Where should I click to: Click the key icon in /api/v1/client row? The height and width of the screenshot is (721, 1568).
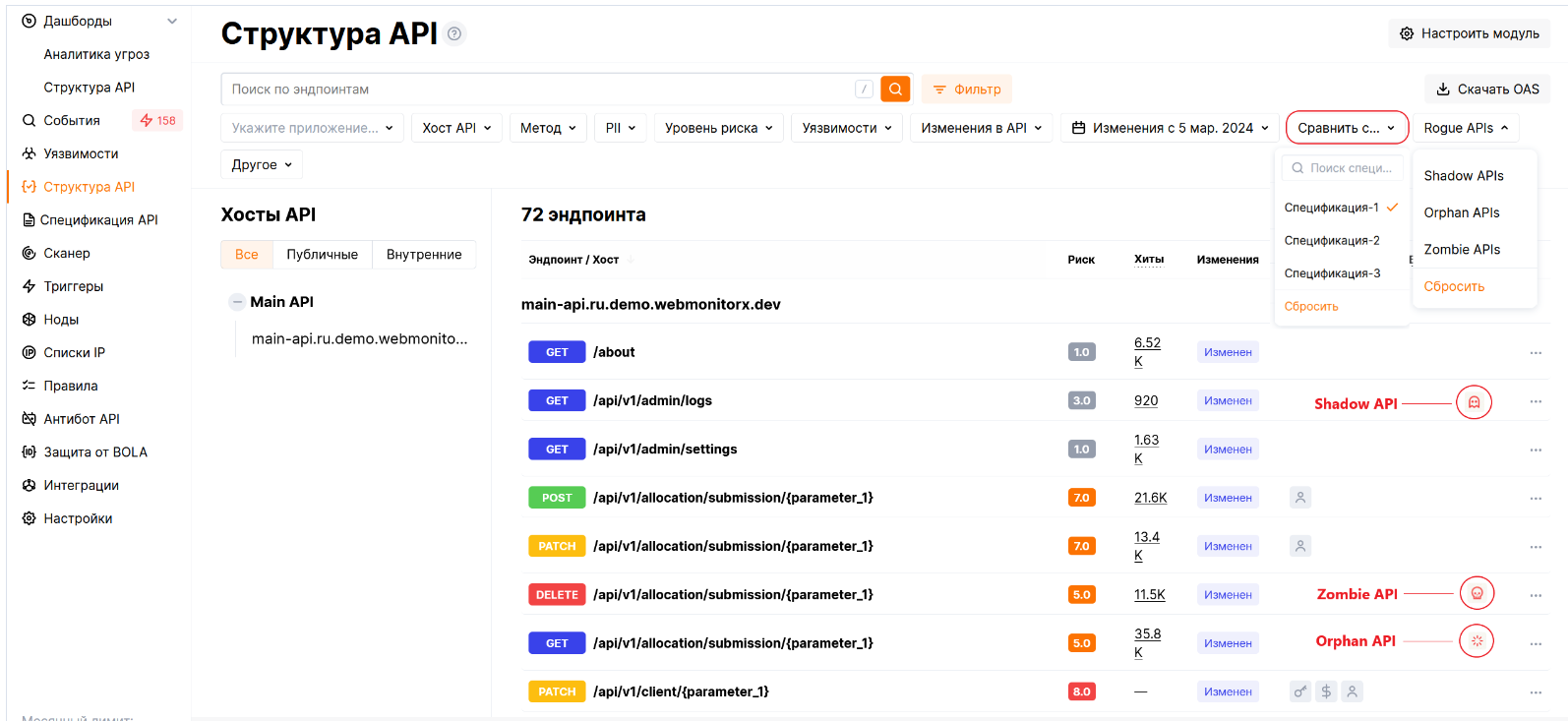click(x=1300, y=691)
